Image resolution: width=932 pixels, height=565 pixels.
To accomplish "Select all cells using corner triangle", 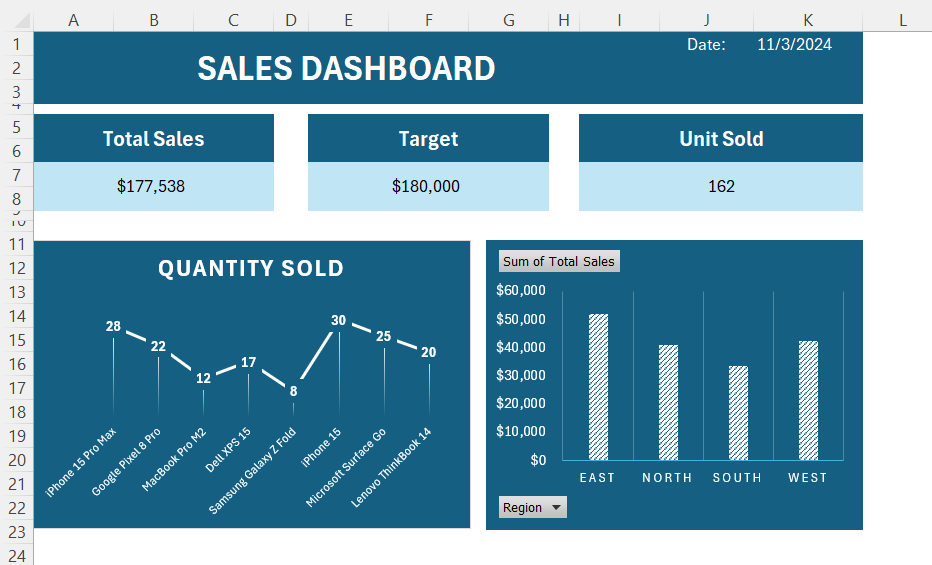I will [x=21, y=21].
